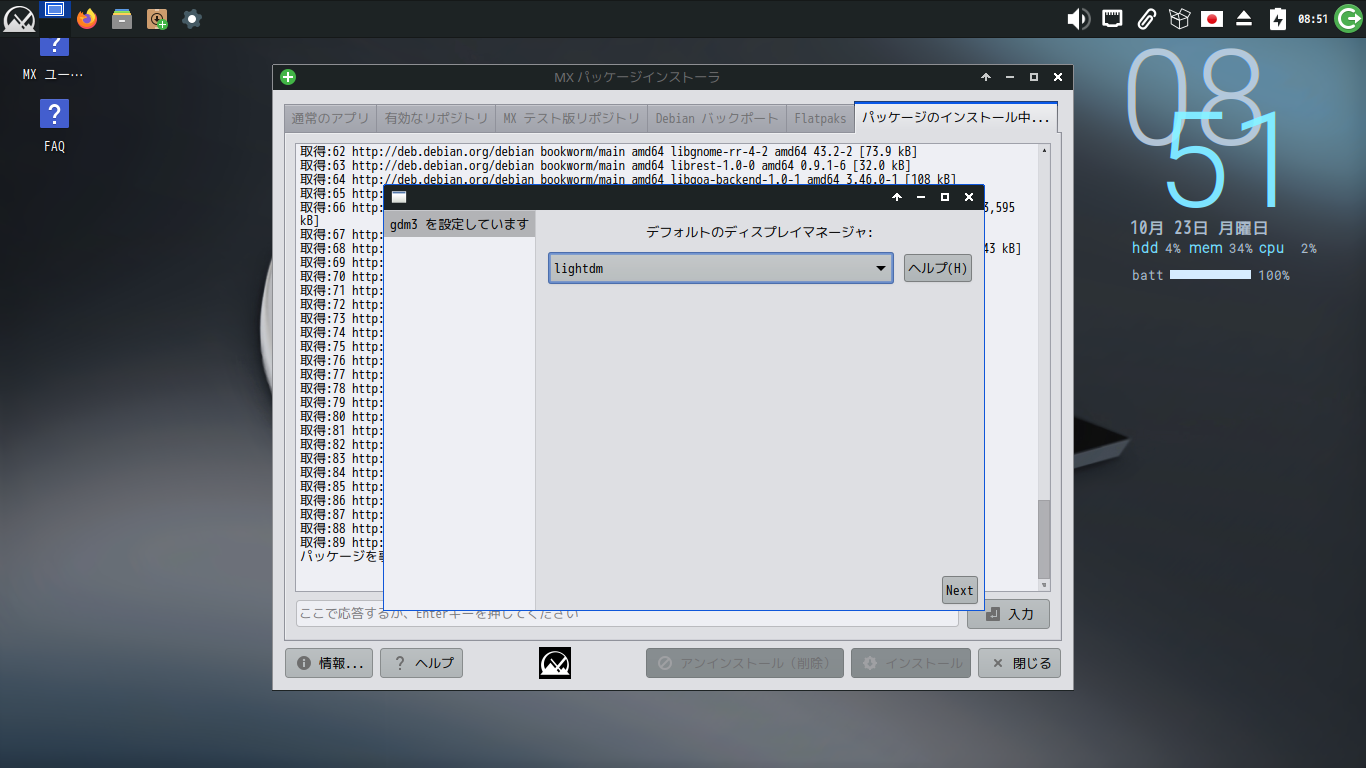This screenshot has height=768, width=1366.
Task: Click the 情報... button
Action: coord(329,663)
